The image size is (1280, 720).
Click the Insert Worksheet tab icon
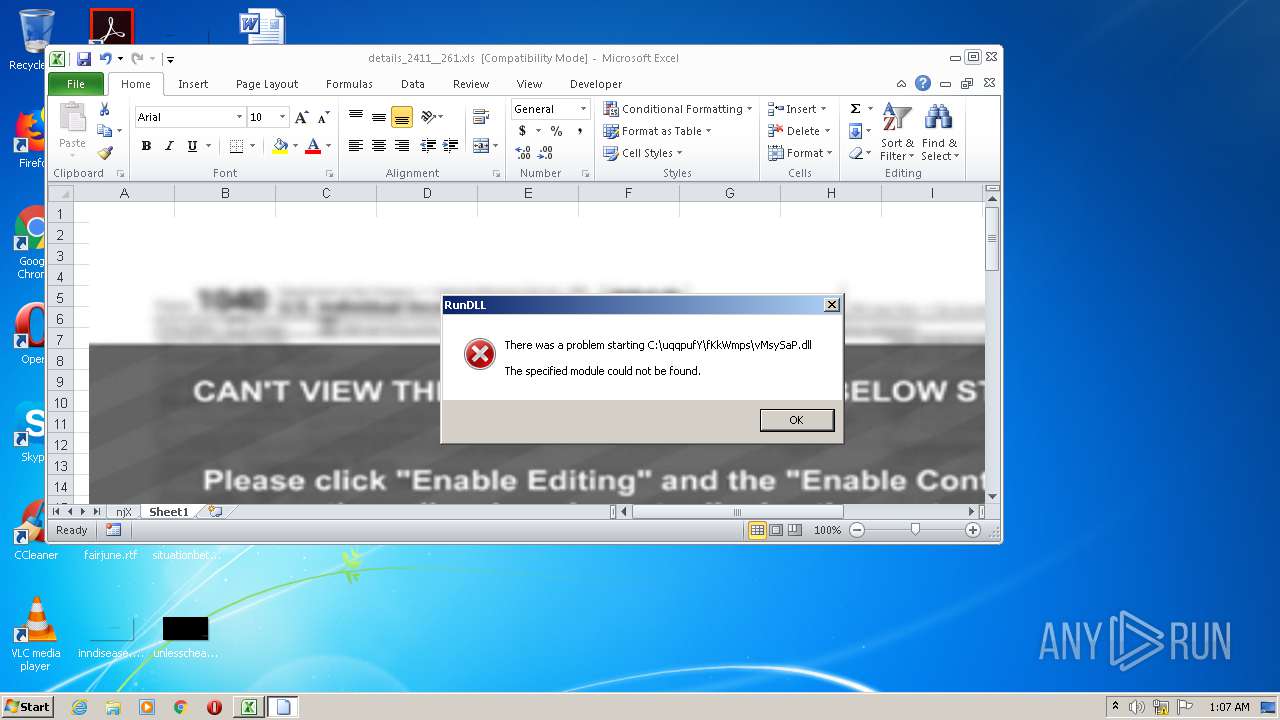point(214,512)
